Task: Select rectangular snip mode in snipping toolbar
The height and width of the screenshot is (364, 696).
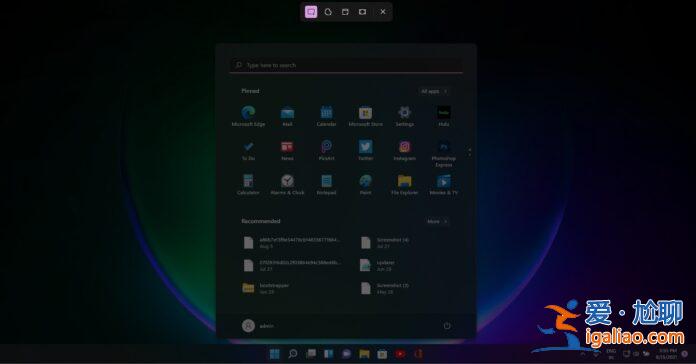Action: [311, 12]
